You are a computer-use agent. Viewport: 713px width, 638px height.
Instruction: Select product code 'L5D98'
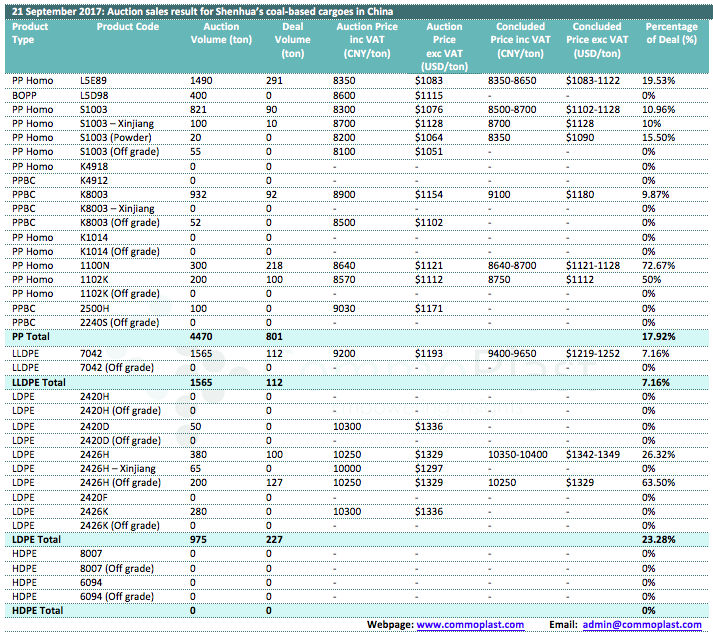pos(94,95)
